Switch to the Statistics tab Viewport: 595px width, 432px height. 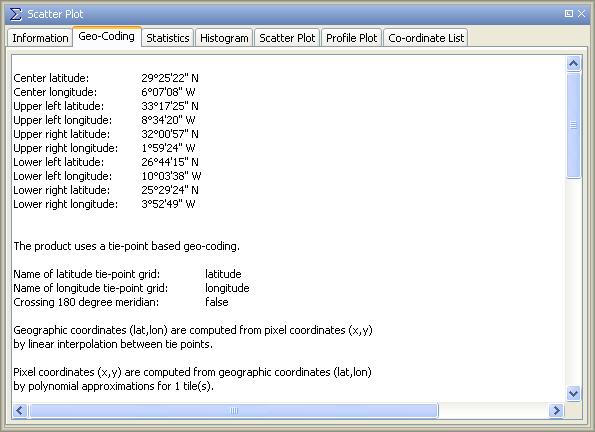tap(167, 38)
